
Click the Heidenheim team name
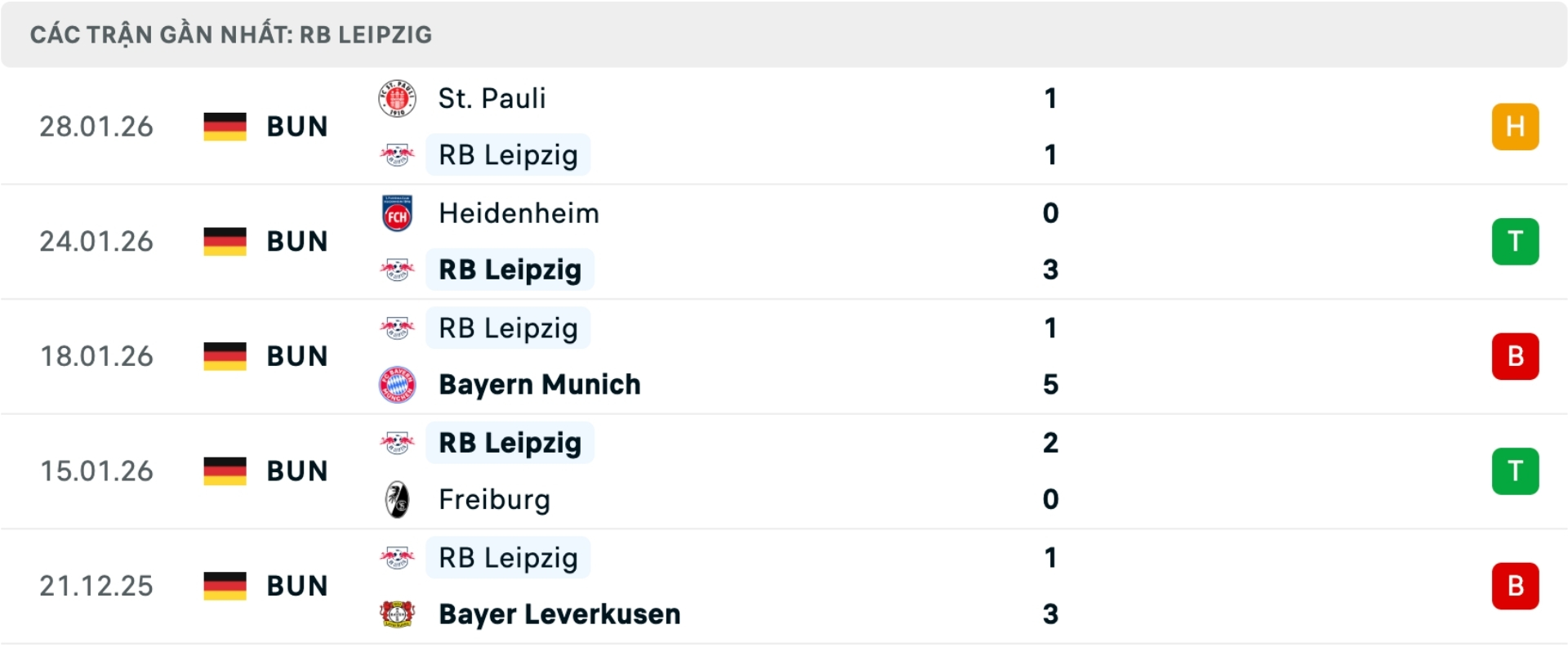518,213
